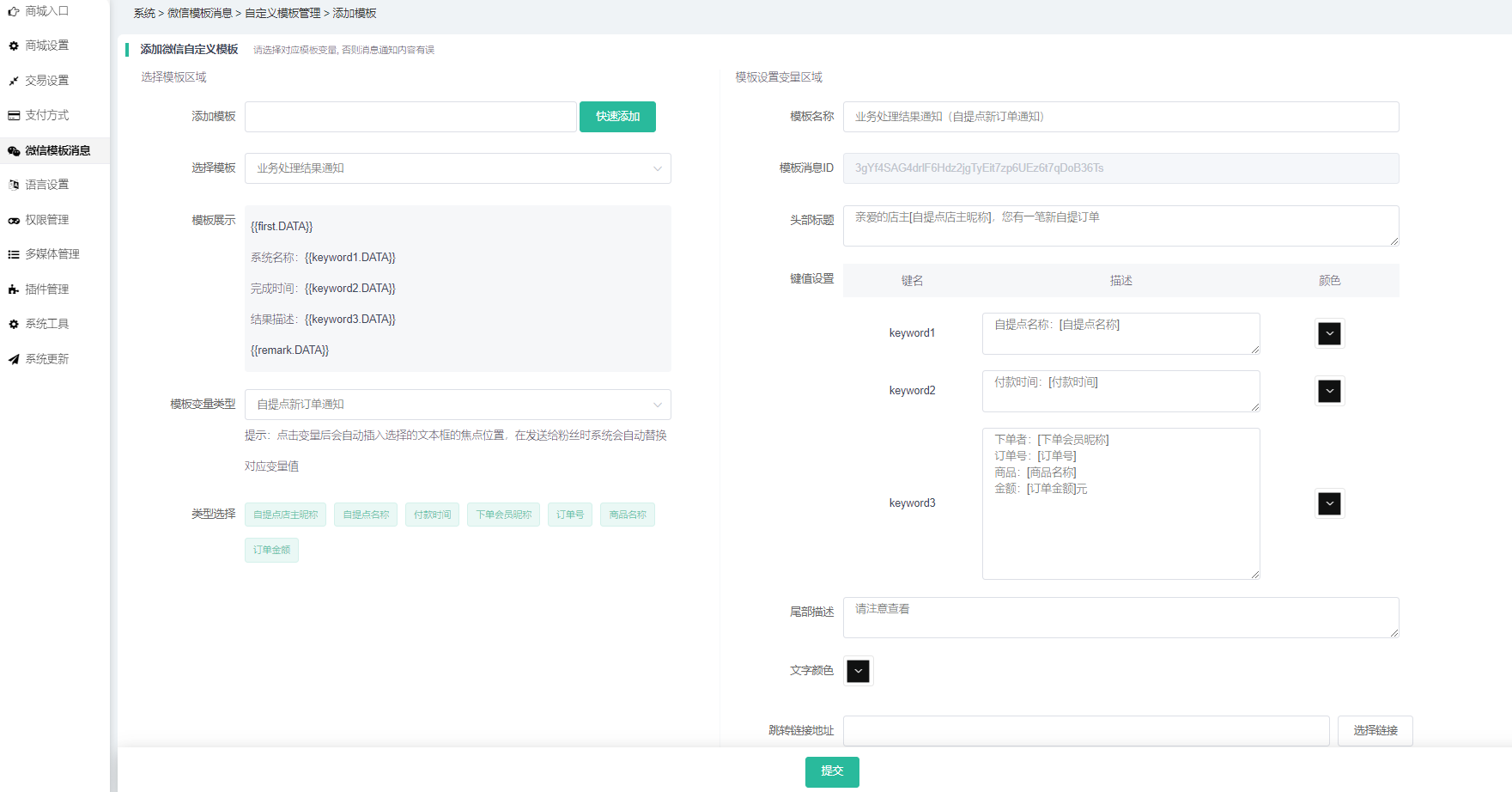Click the 权限管理 sidebar icon
The height and width of the screenshot is (792, 1512).
[x=14, y=220]
